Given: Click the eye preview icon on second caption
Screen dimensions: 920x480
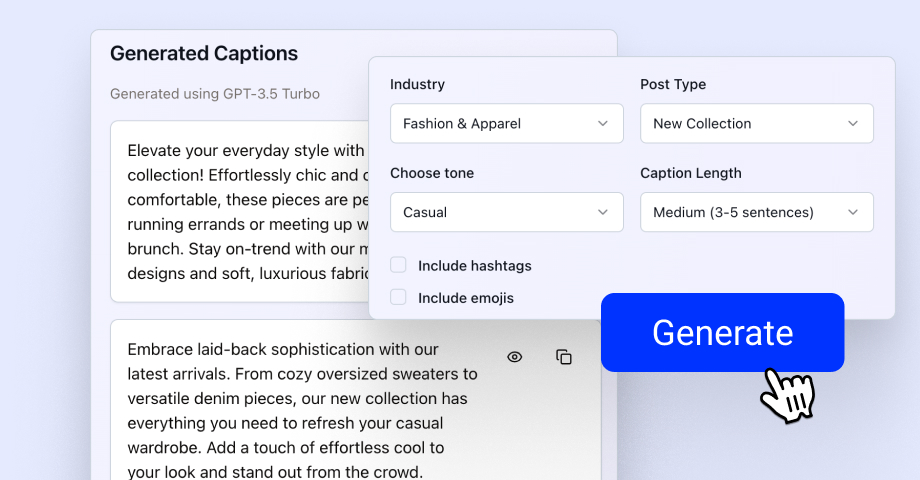Looking at the screenshot, I should click(x=515, y=357).
